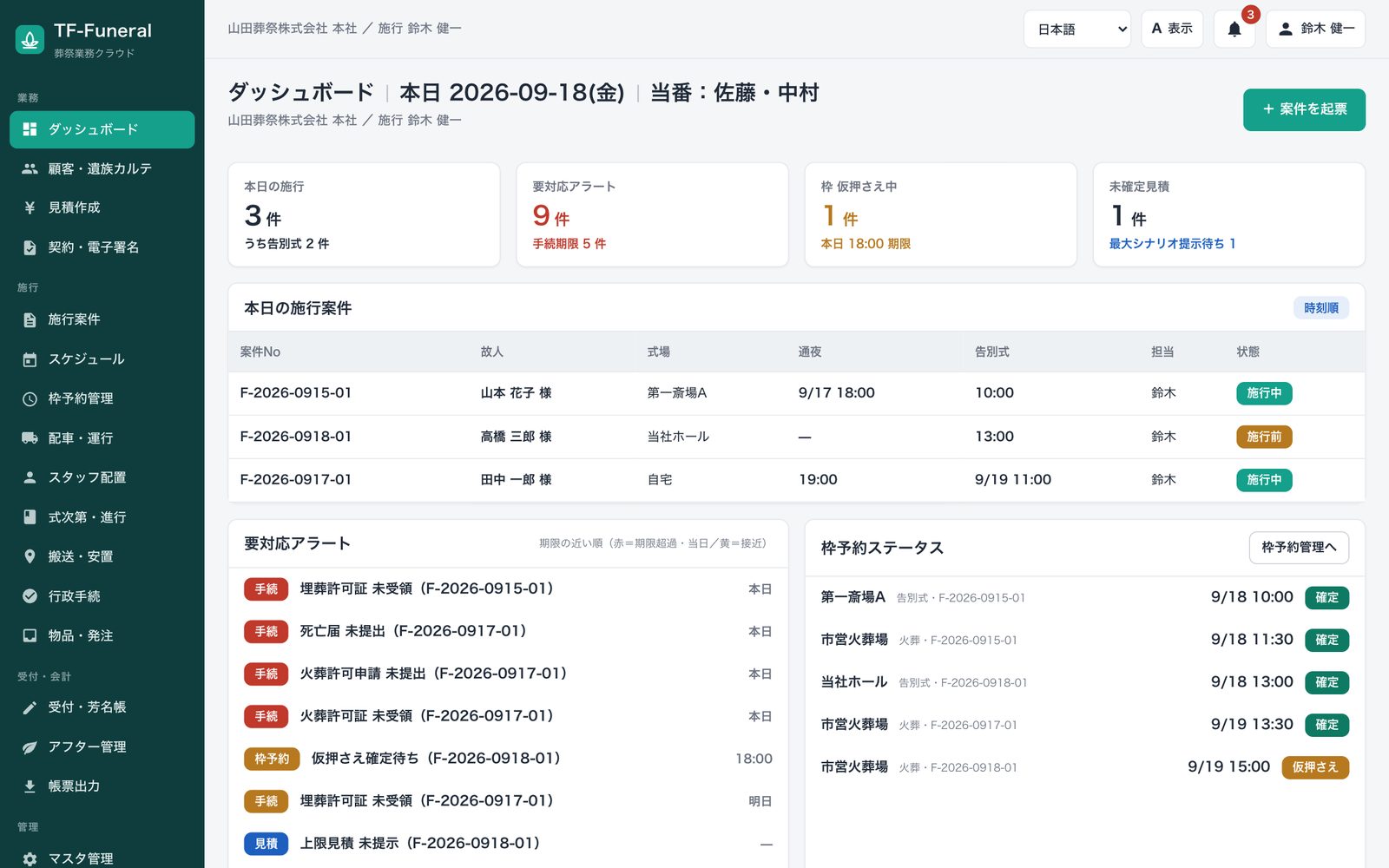1389x868 pixels.
Task: Click deceased name 田中 一郎 様
Action: [x=516, y=480]
